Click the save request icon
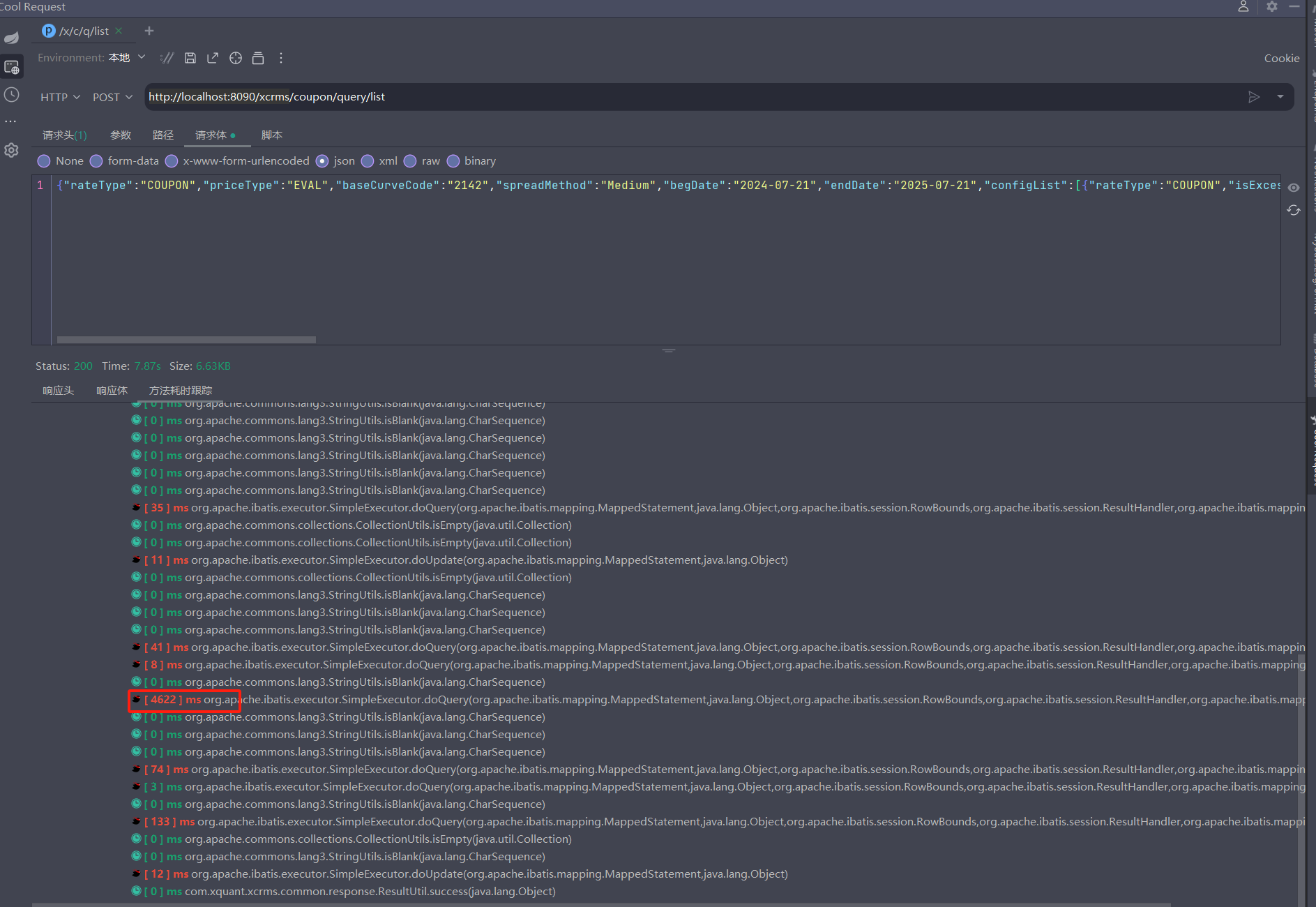 [x=190, y=58]
